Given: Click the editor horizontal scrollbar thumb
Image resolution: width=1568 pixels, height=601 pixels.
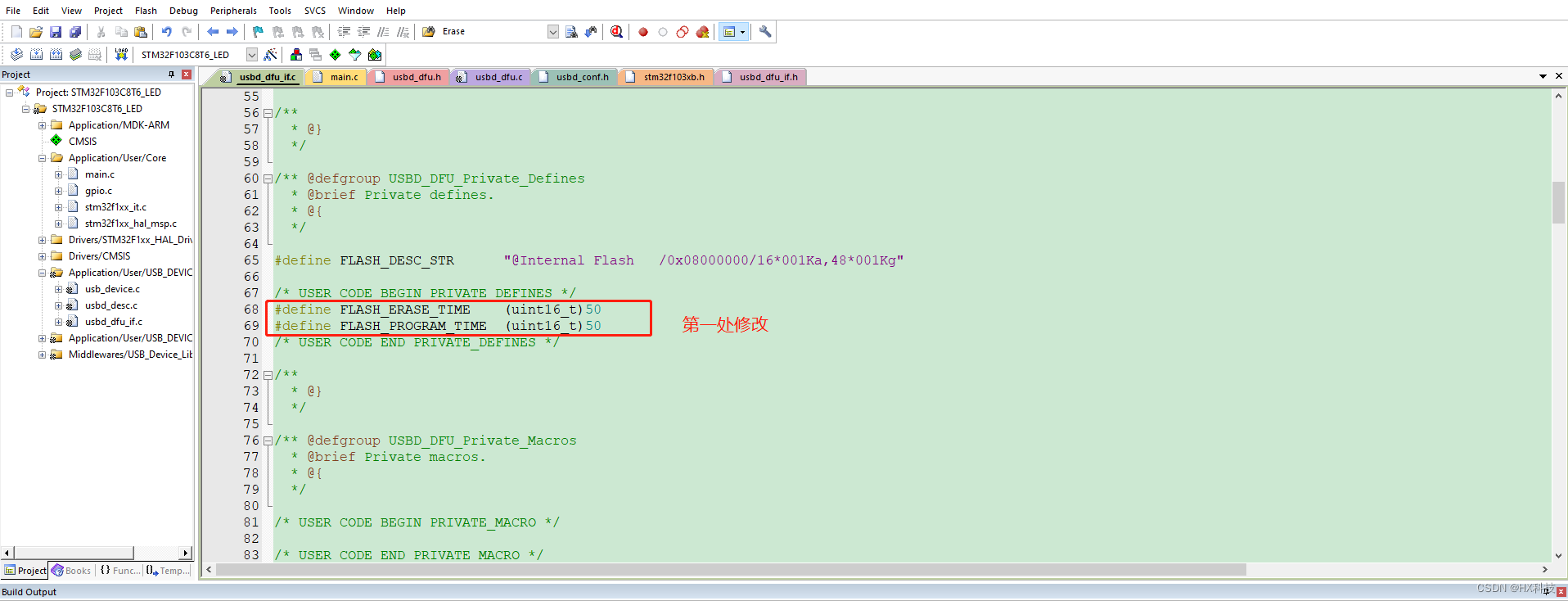Looking at the screenshot, I should [731, 570].
